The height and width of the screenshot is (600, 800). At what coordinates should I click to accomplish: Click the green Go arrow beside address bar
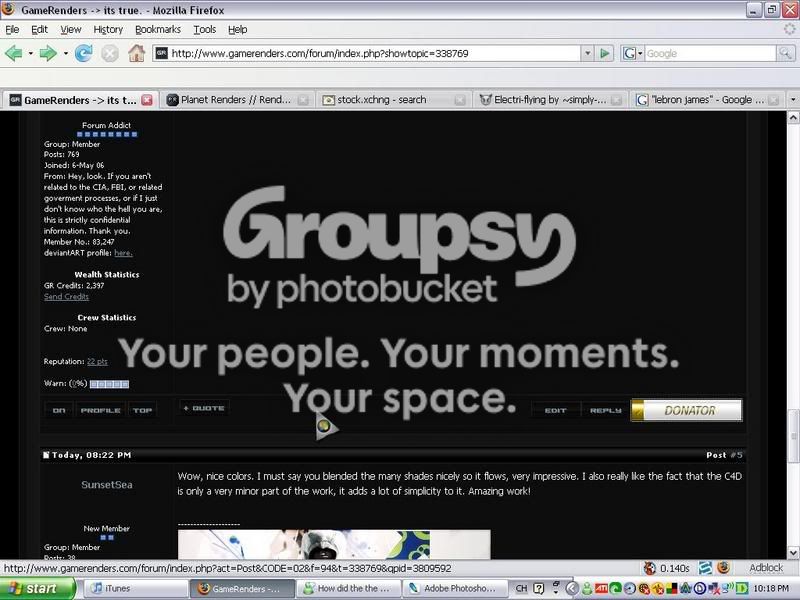[604, 53]
